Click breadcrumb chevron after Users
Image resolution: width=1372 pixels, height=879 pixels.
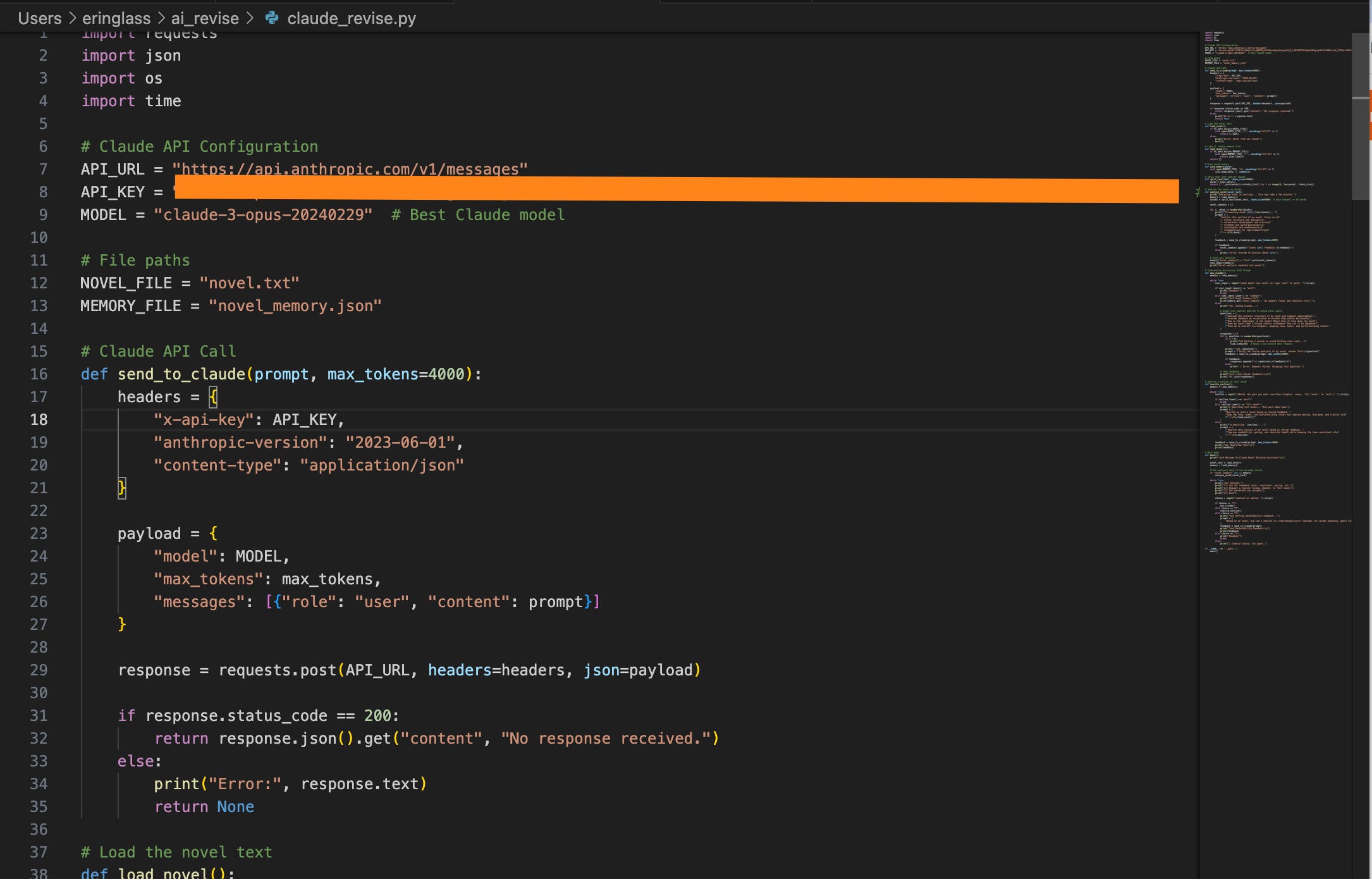[x=72, y=18]
